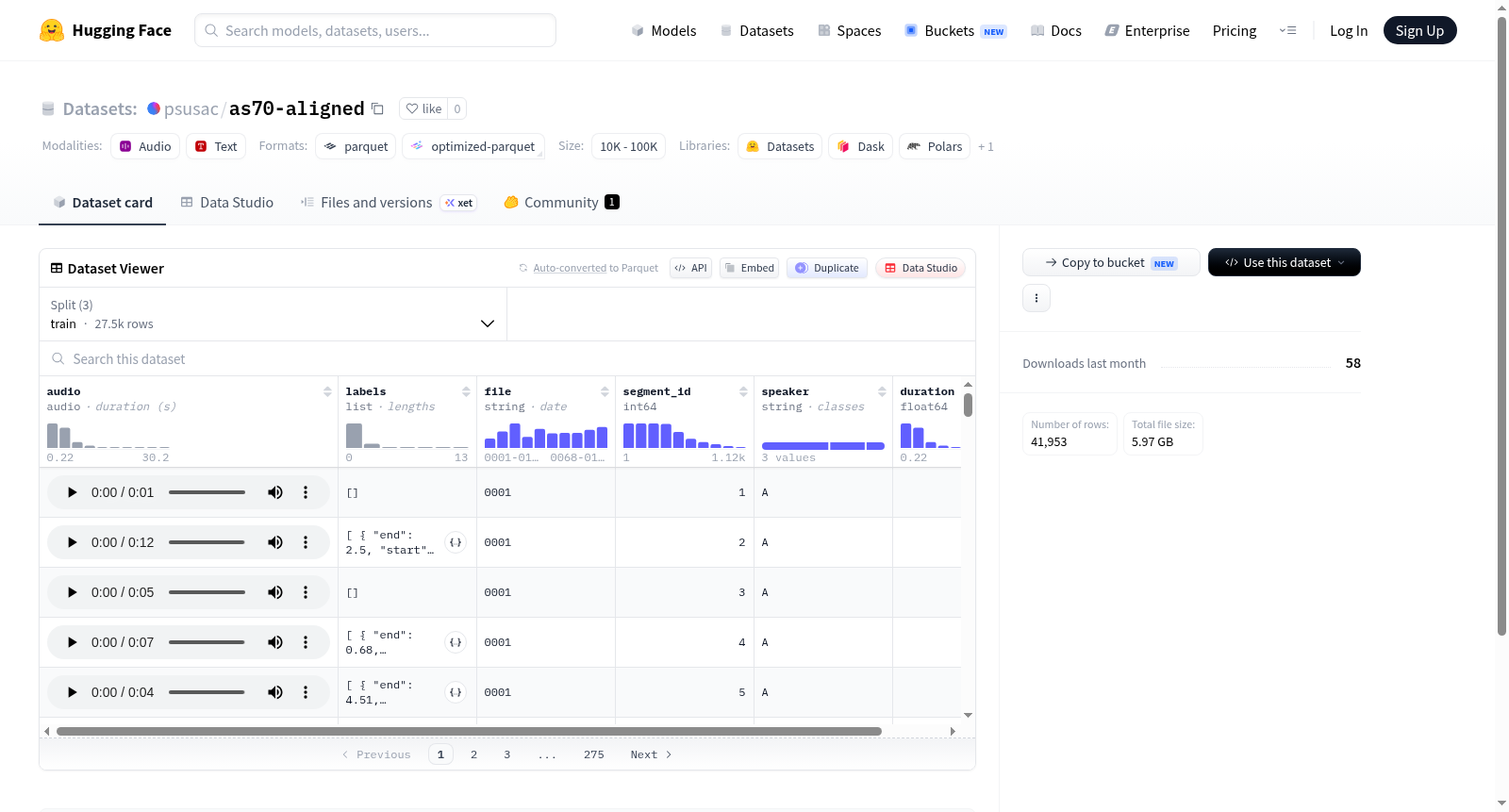
Task: Mute the 0:05 audio clip
Action: click(x=275, y=592)
